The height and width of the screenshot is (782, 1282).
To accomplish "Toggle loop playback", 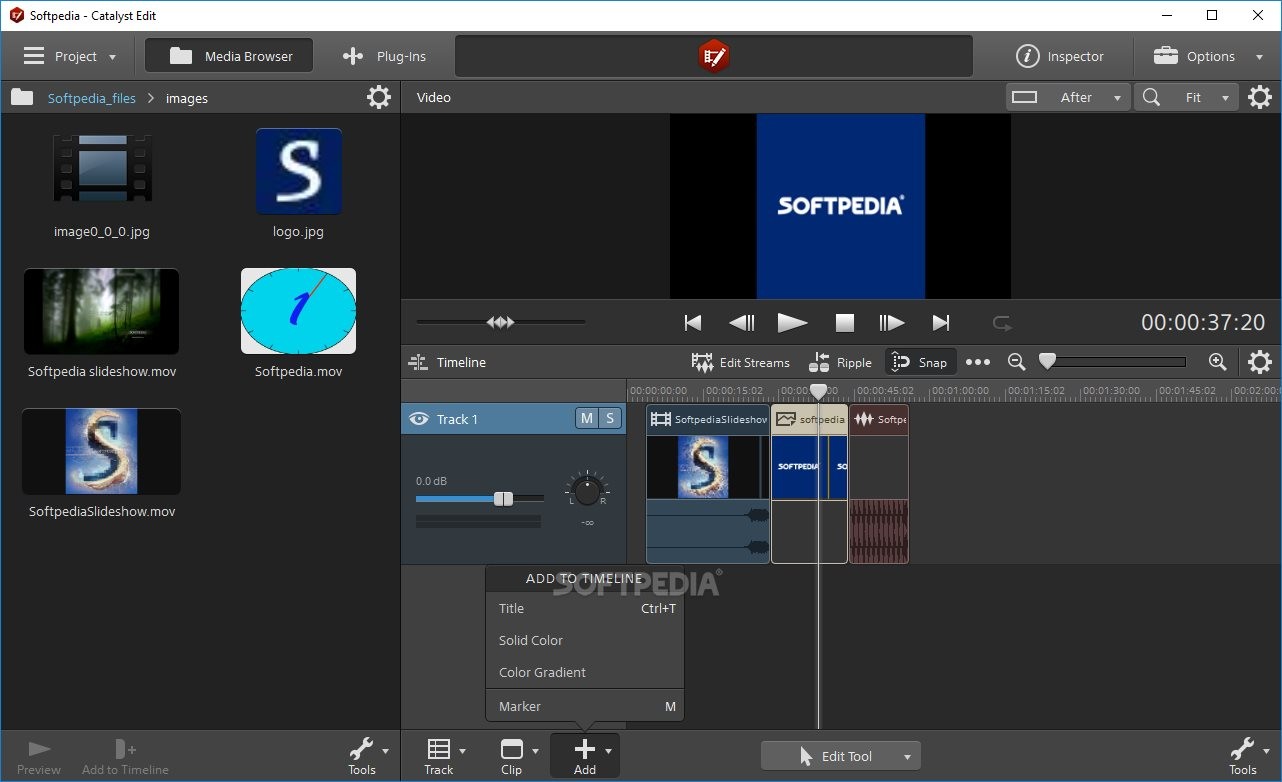I will (x=1002, y=322).
